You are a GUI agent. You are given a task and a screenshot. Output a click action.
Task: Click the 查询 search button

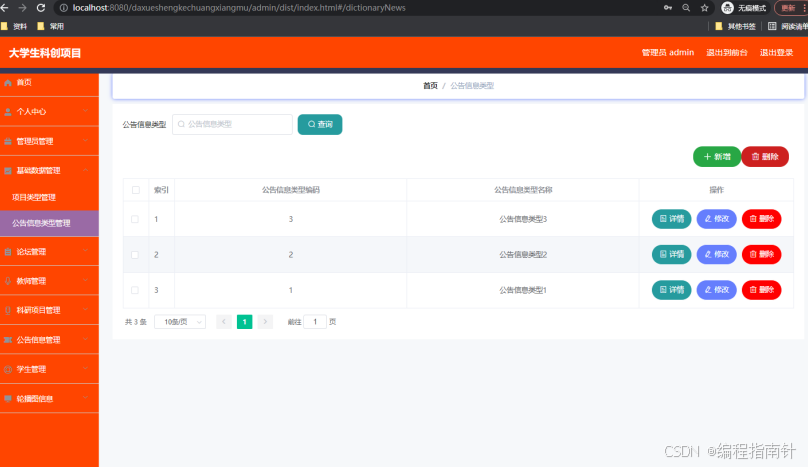pyautogui.click(x=320, y=124)
